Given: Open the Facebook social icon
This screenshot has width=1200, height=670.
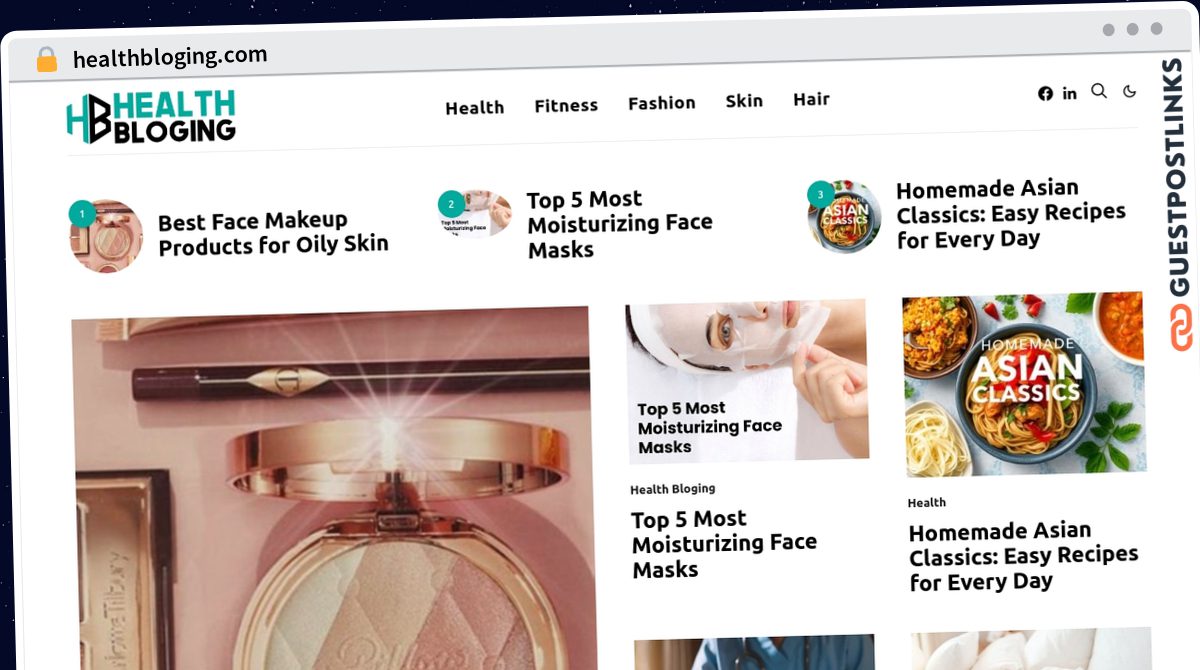Looking at the screenshot, I should point(1045,94).
